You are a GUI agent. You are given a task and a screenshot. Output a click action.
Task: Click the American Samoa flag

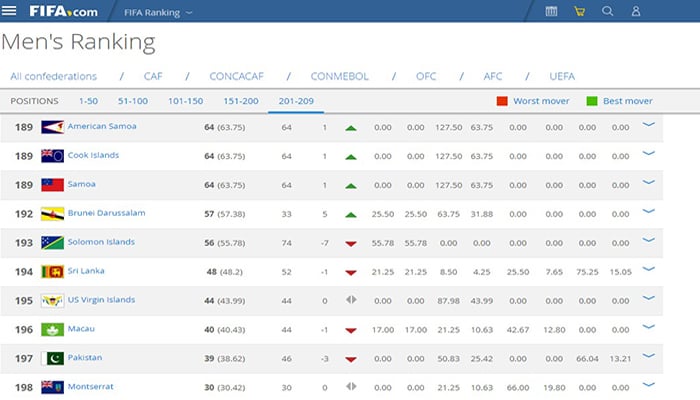[52, 127]
